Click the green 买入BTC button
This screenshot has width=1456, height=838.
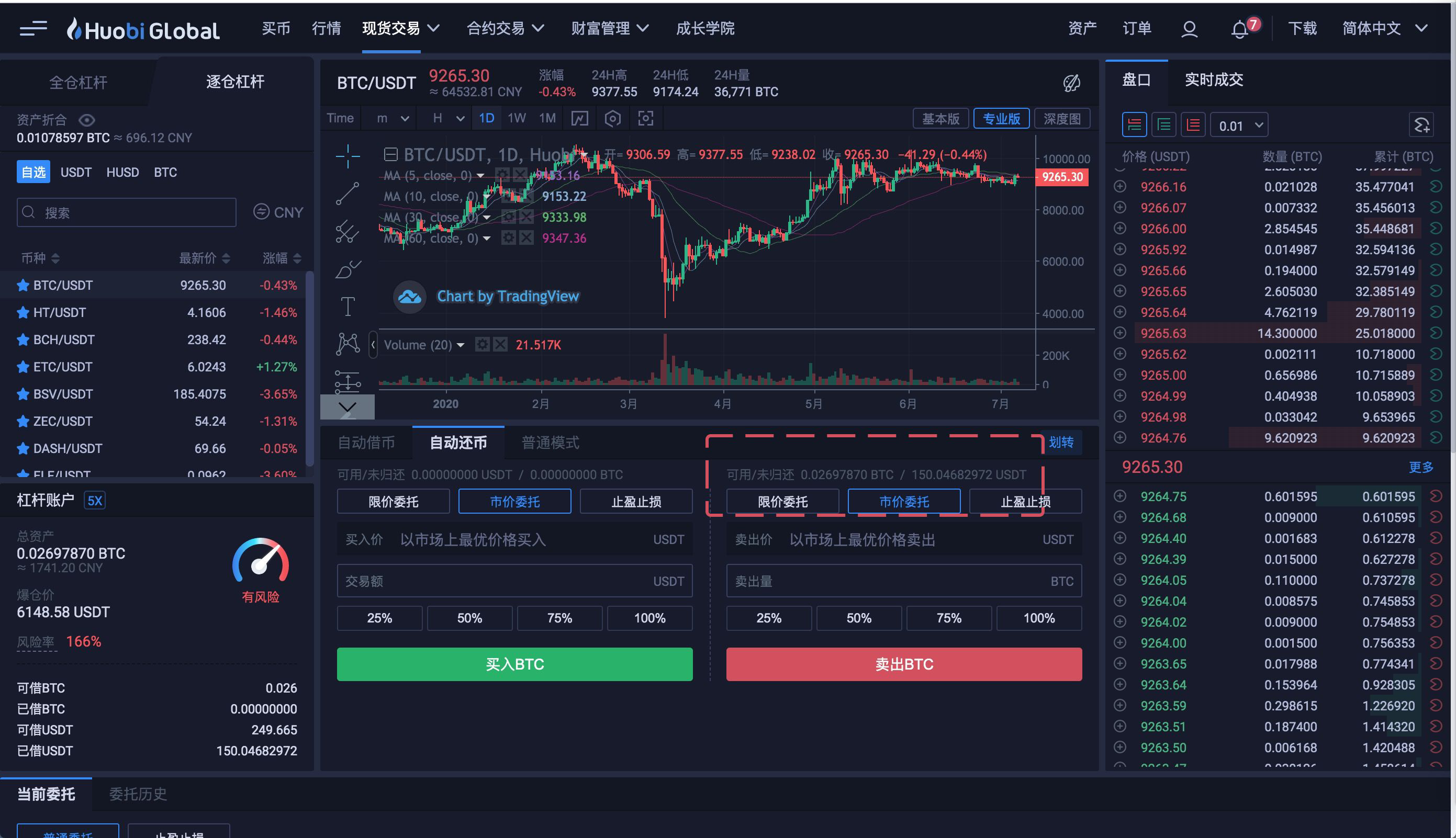[x=514, y=664]
